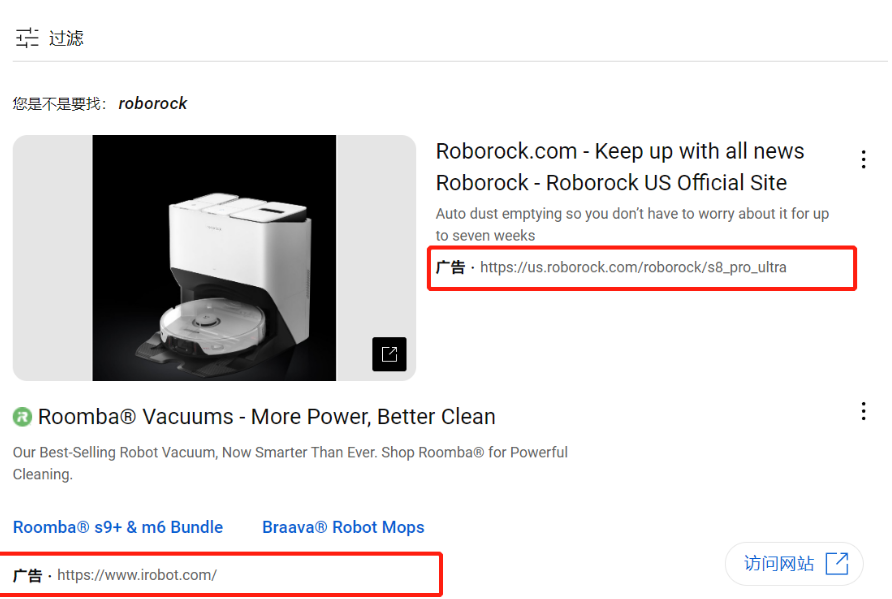Open Roomba s9+ & m6 Bundle sitelink

tap(118, 527)
